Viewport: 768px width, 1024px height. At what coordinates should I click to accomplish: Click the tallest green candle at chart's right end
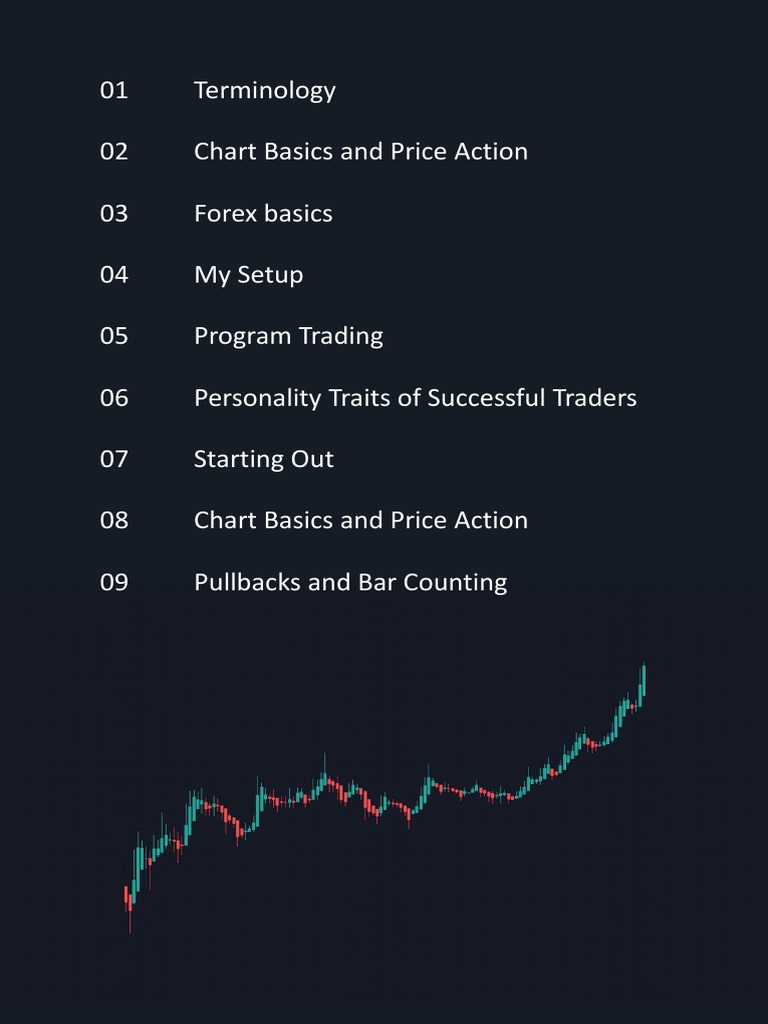pyautogui.click(x=643, y=682)
